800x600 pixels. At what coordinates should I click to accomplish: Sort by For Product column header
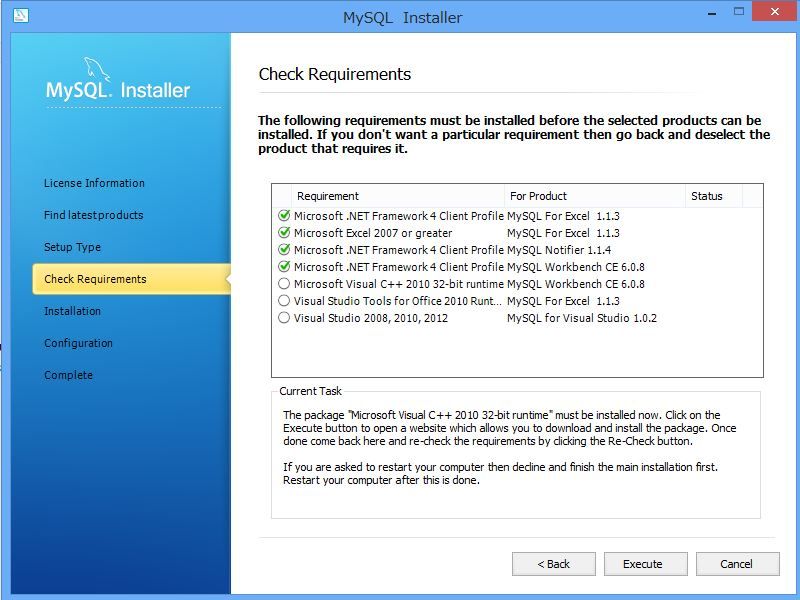tap(594, 196)
